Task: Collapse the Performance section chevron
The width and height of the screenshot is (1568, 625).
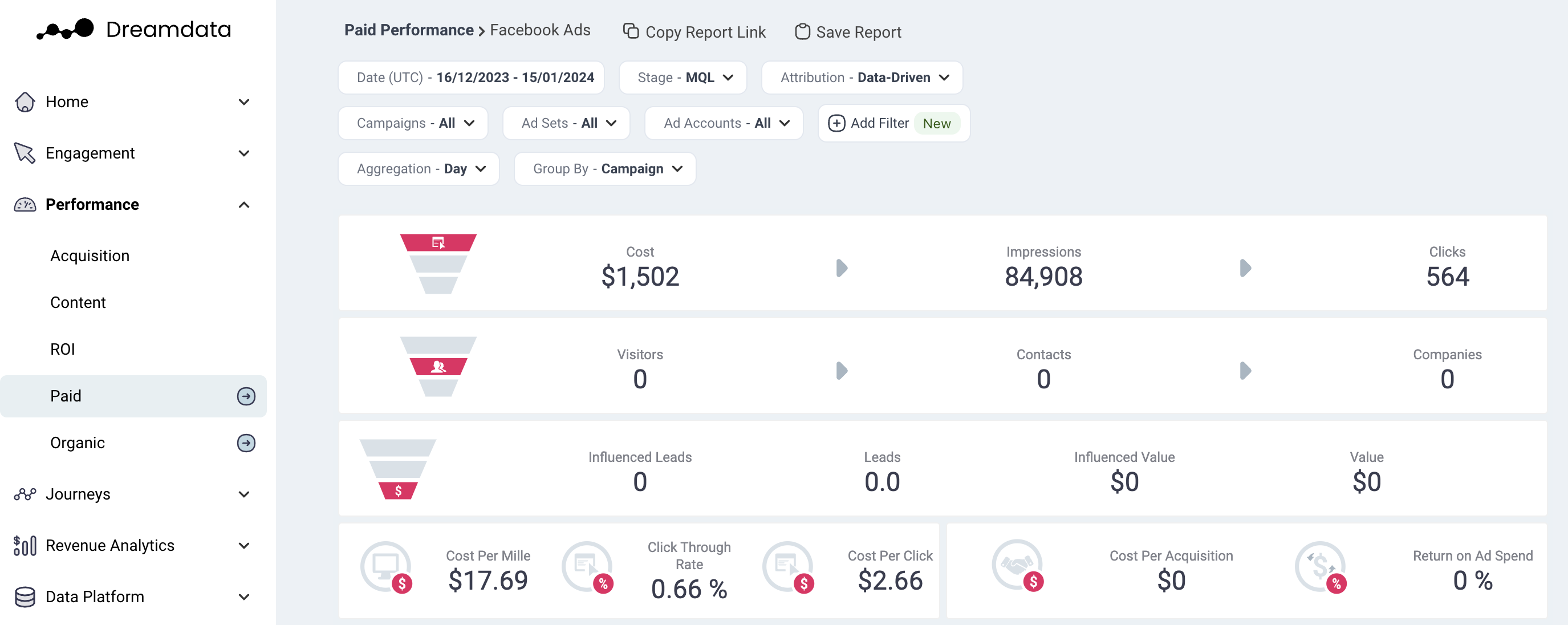Action: 244,205
